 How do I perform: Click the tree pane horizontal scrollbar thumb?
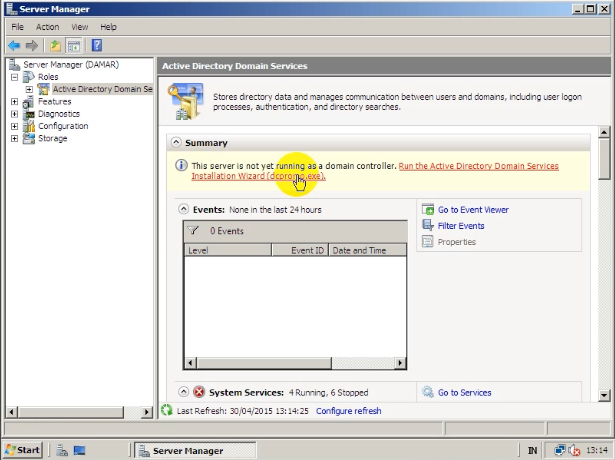(x=71, y=412)
